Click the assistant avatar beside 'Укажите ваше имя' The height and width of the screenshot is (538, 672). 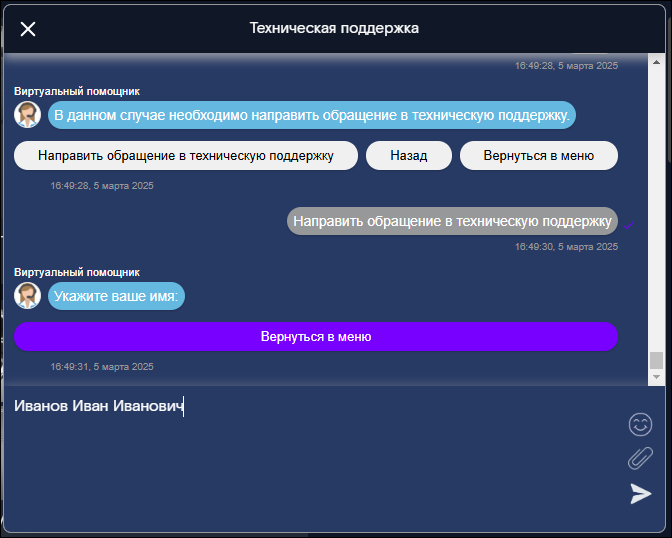[27, 296]
